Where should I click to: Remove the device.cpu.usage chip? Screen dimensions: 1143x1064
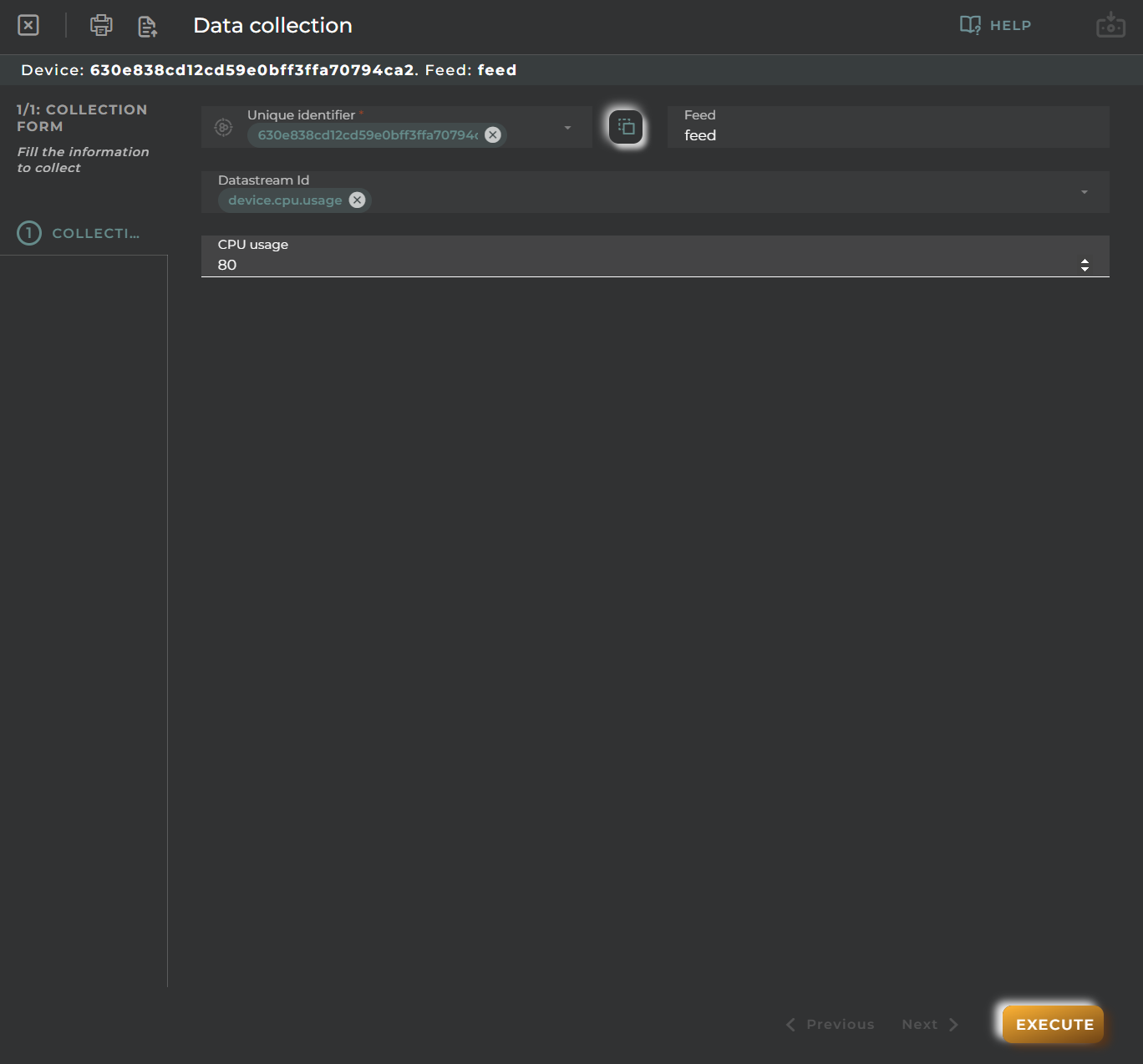coord(357,200)
